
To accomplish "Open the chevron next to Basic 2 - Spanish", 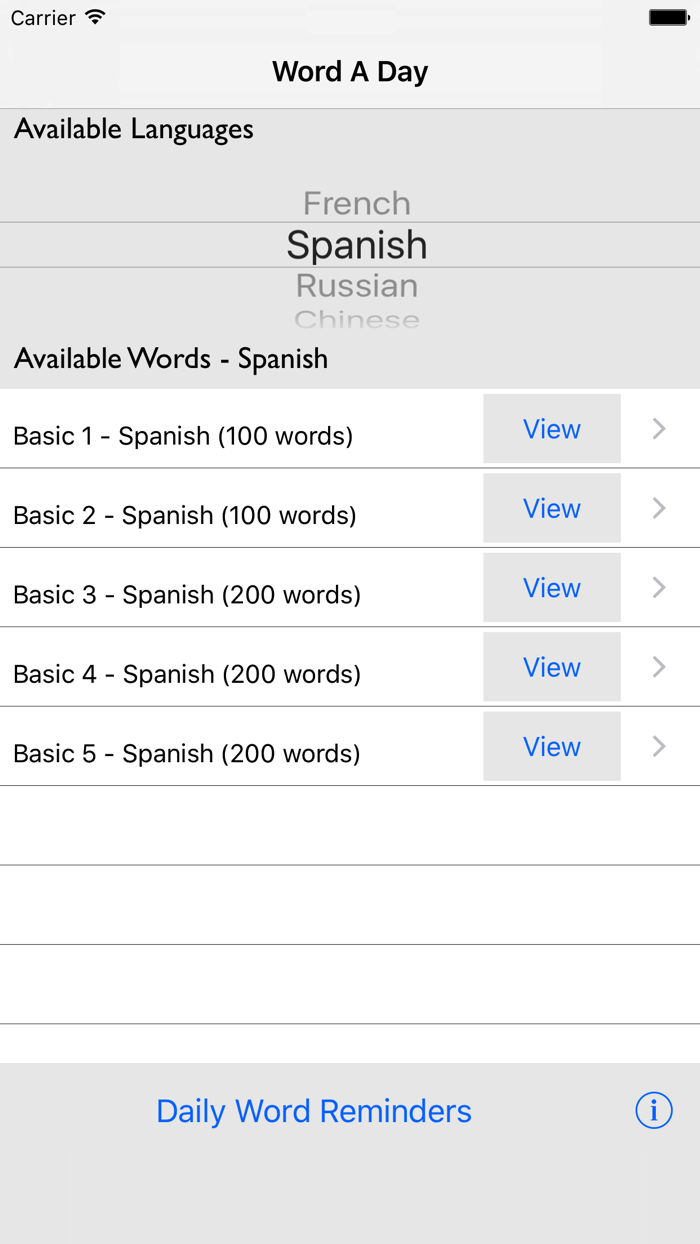I will point(658,508).
